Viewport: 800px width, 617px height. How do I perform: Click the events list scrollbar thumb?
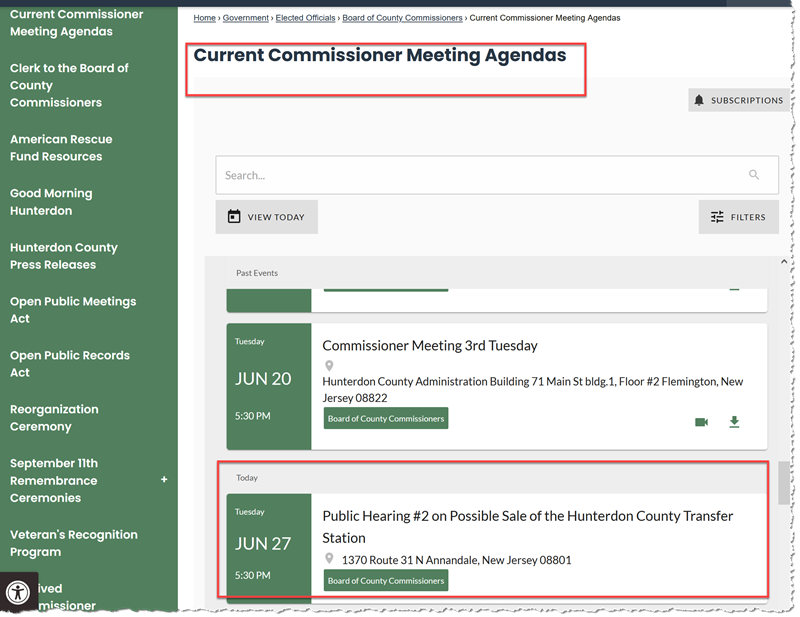[x=783, y=483]
